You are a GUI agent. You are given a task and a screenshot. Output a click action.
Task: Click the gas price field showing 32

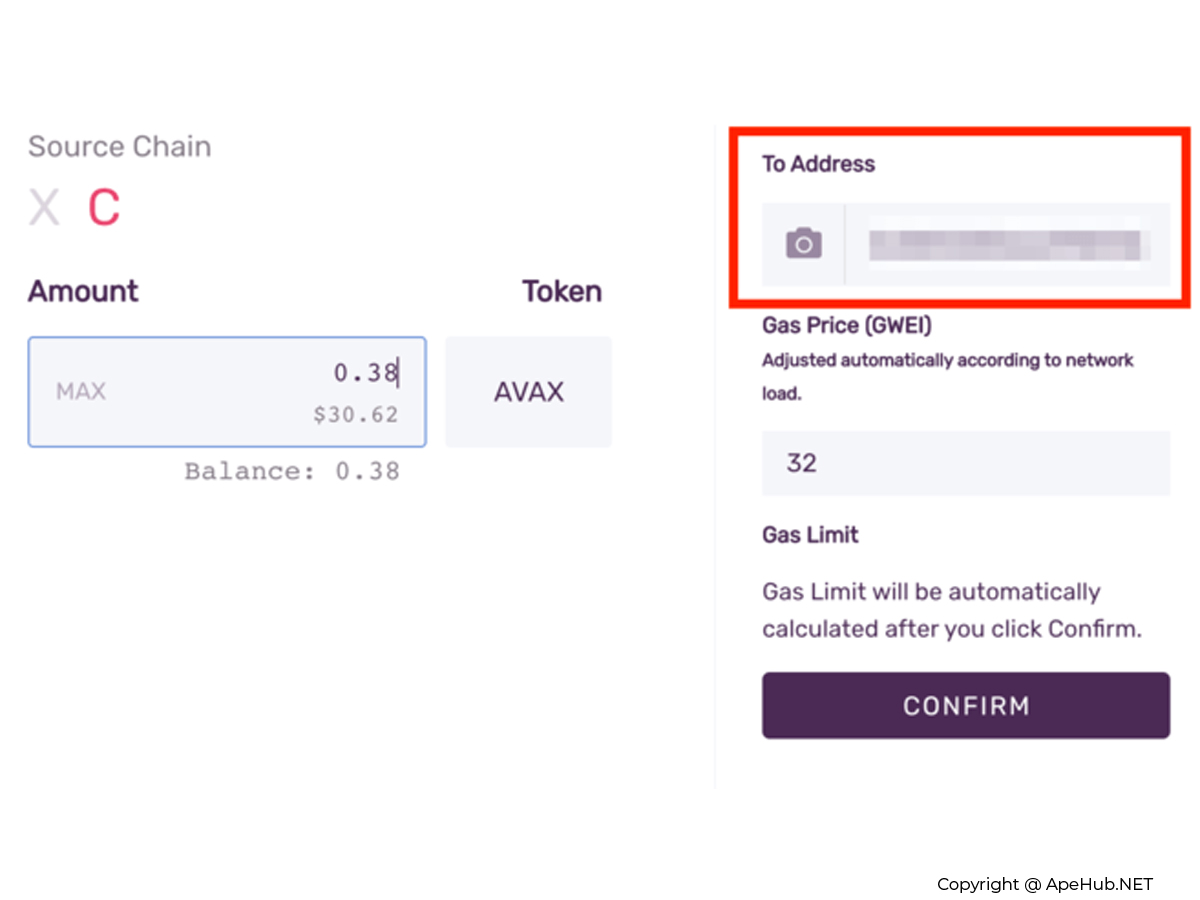point(965,463)
